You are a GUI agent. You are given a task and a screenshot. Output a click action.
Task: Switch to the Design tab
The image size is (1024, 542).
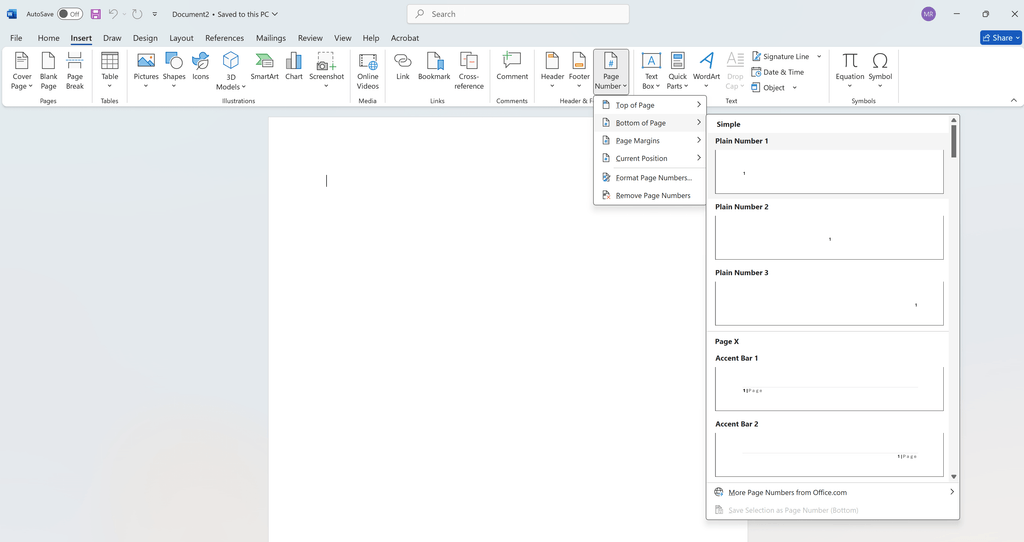click(145, 38)
